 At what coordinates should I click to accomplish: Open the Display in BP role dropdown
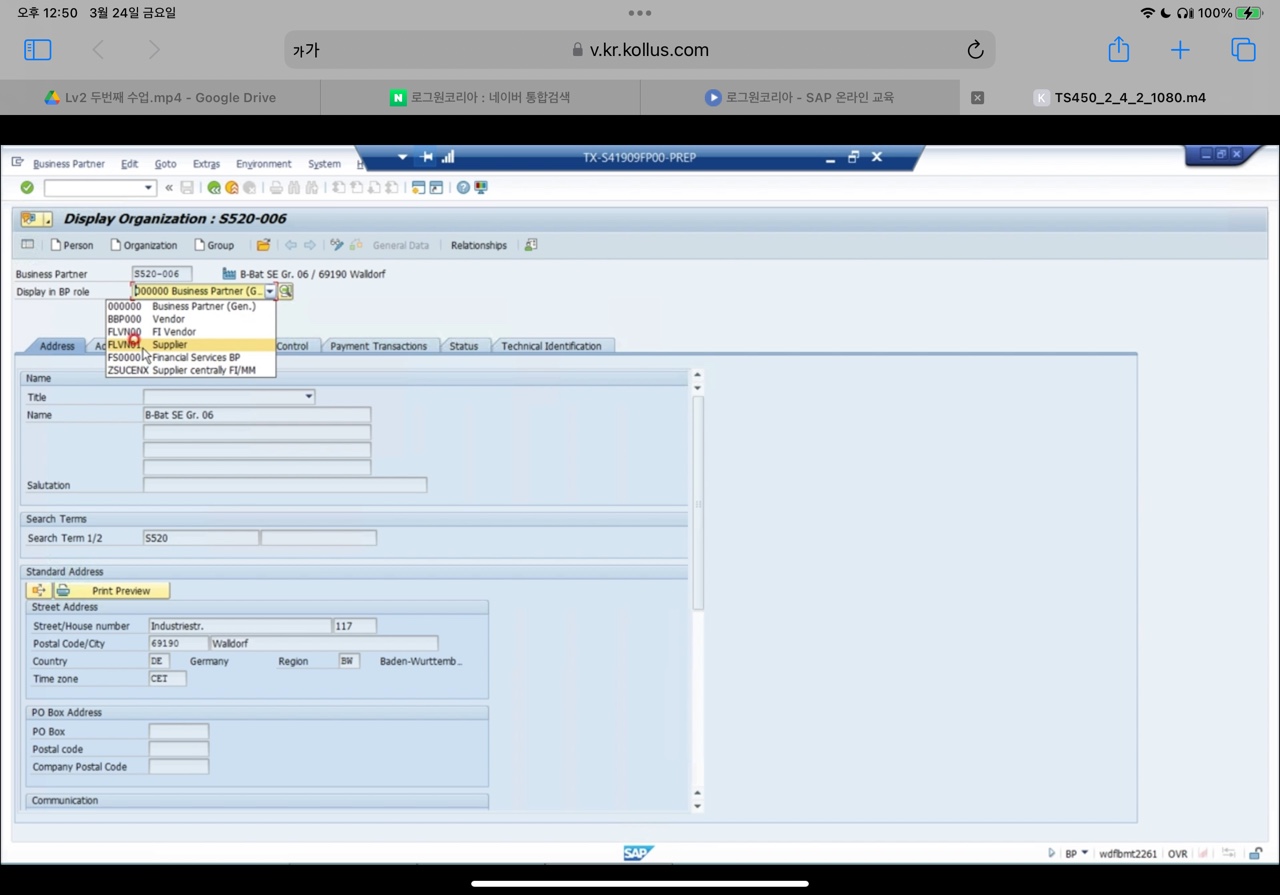pyautogui.click(x=270, y=291)
